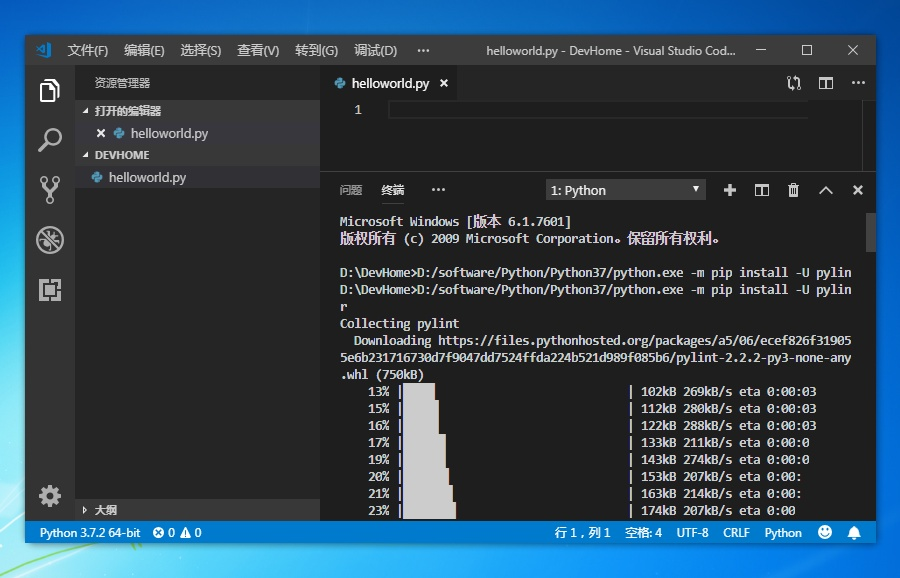Open the Explorer view icon
Viewport: 900px width, 578px height.
(50, 90)
